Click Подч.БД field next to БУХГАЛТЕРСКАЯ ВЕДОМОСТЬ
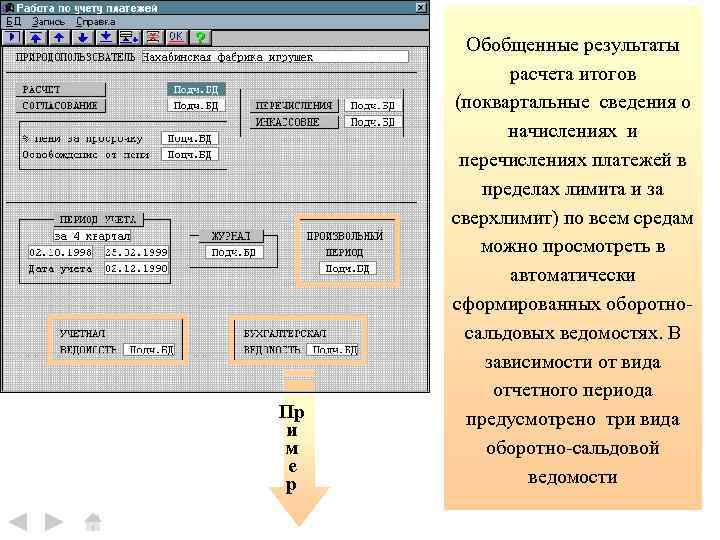The width and height of the screenshot is (720, 540). tap(334, 350)
